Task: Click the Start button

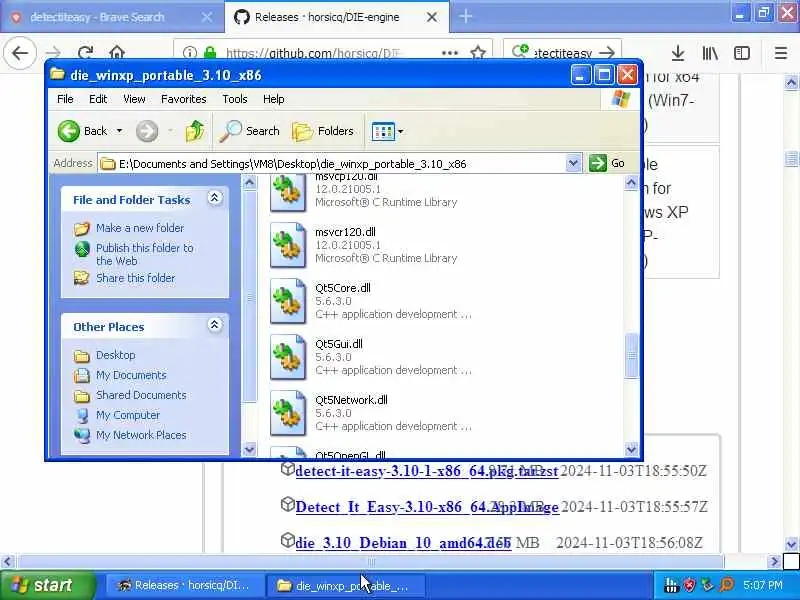Action: click(47, 585)
